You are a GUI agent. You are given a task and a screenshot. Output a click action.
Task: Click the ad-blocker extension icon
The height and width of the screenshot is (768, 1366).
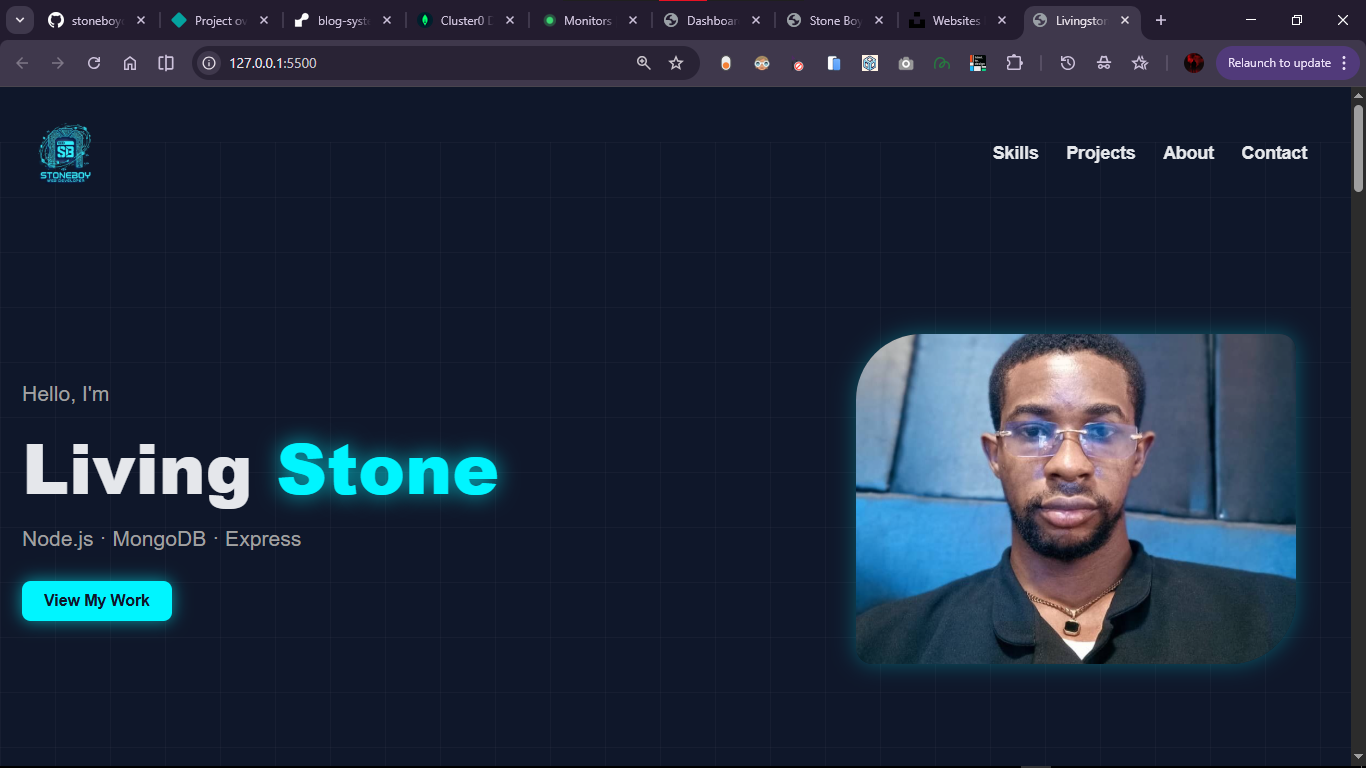click(797, 62)
